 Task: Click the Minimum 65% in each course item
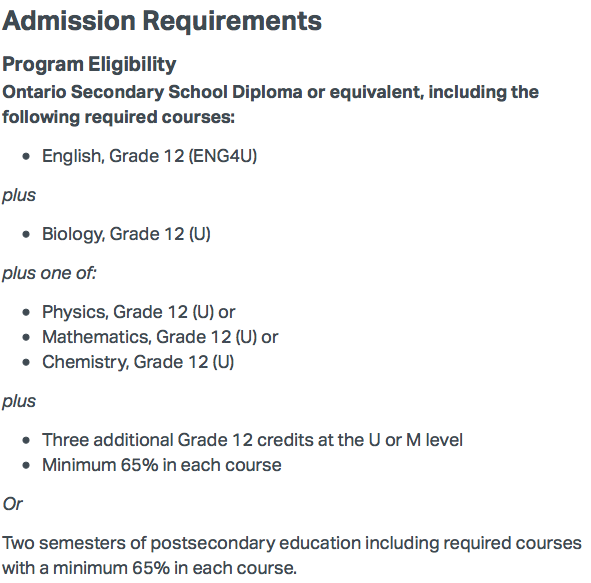(x=162, y=465)
